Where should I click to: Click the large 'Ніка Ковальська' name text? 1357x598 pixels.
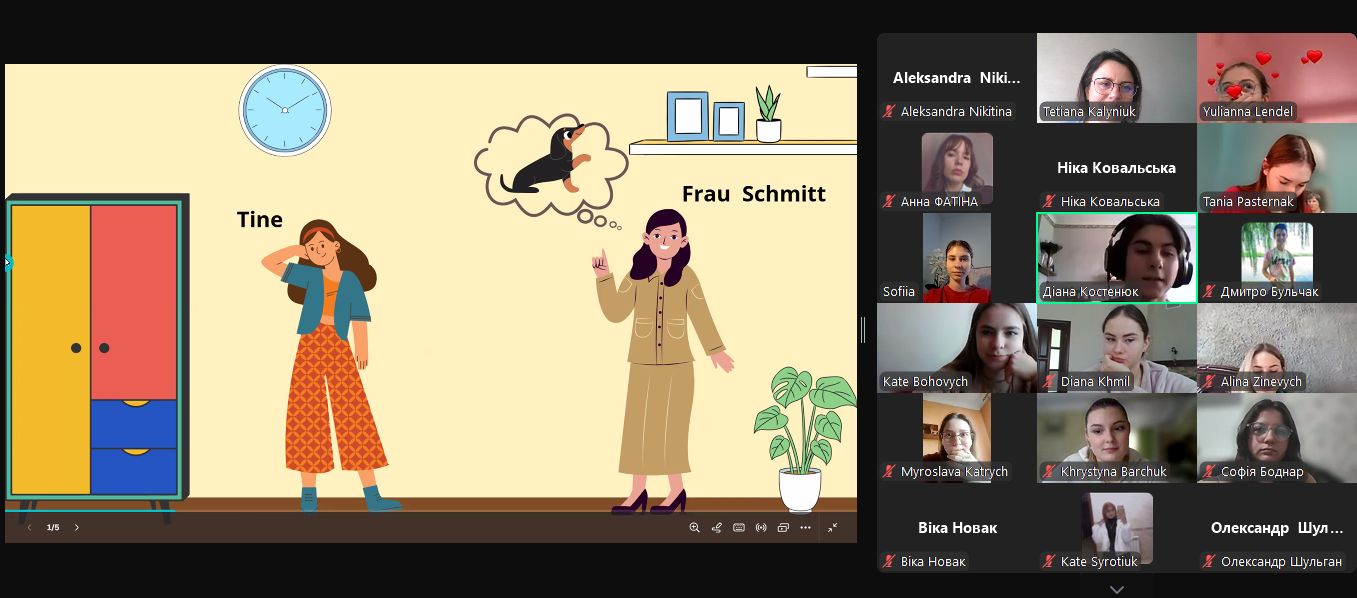point(1116,168)
